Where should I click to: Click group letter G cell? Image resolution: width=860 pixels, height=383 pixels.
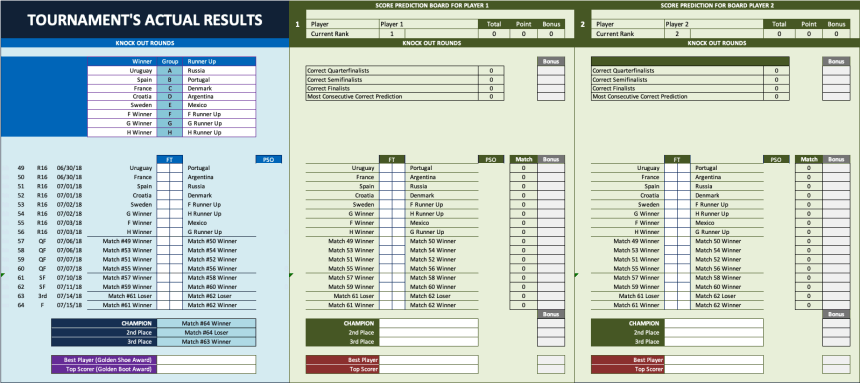click(170, 123)
